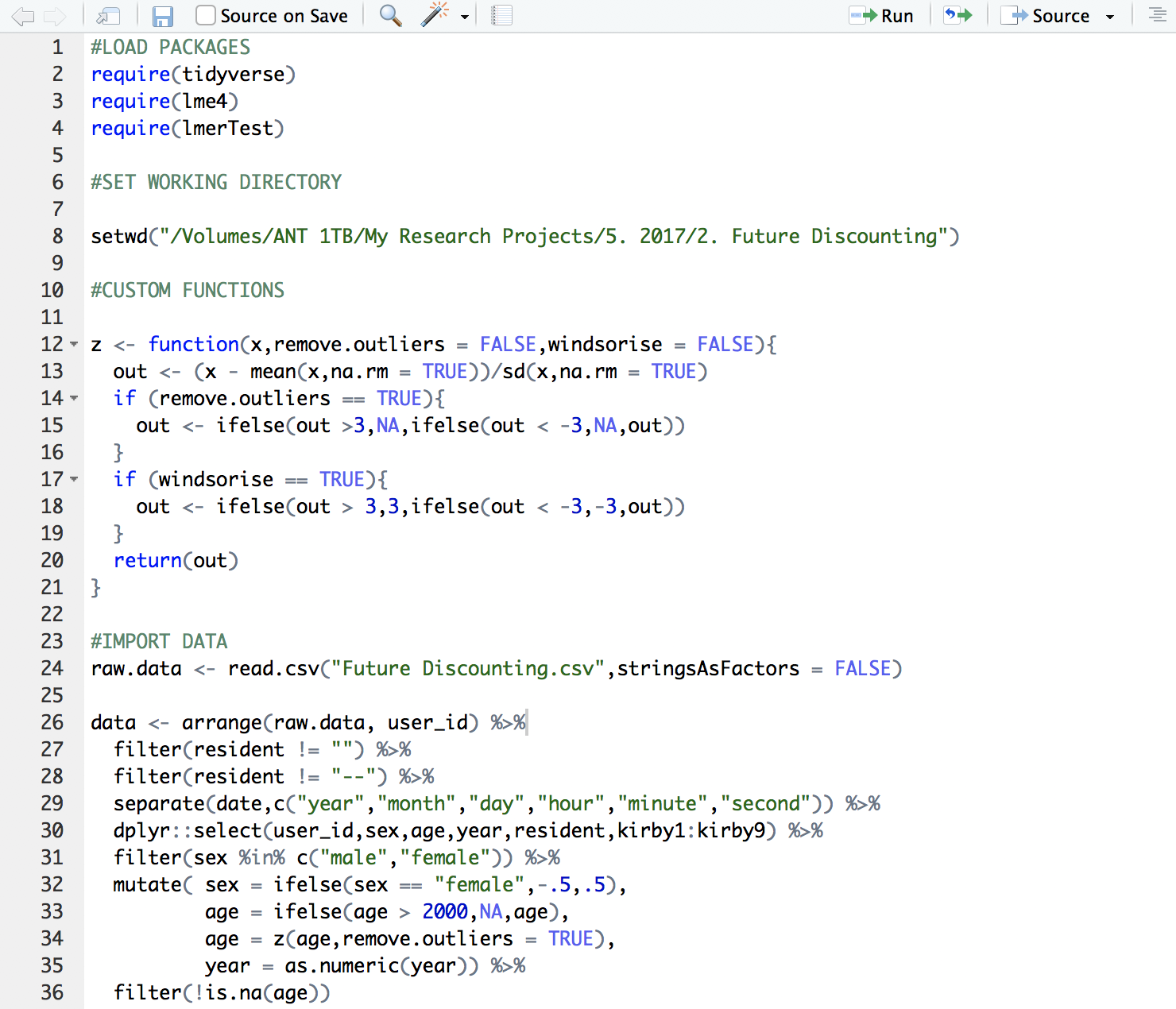
Task: Collapse the z function fold at line 12
Action: coord(74,345)
